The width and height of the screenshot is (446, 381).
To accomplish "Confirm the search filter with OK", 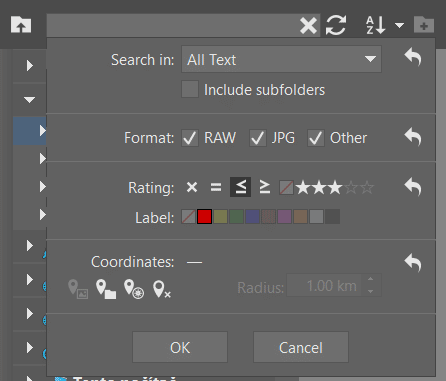I will (x=180, y=347).
